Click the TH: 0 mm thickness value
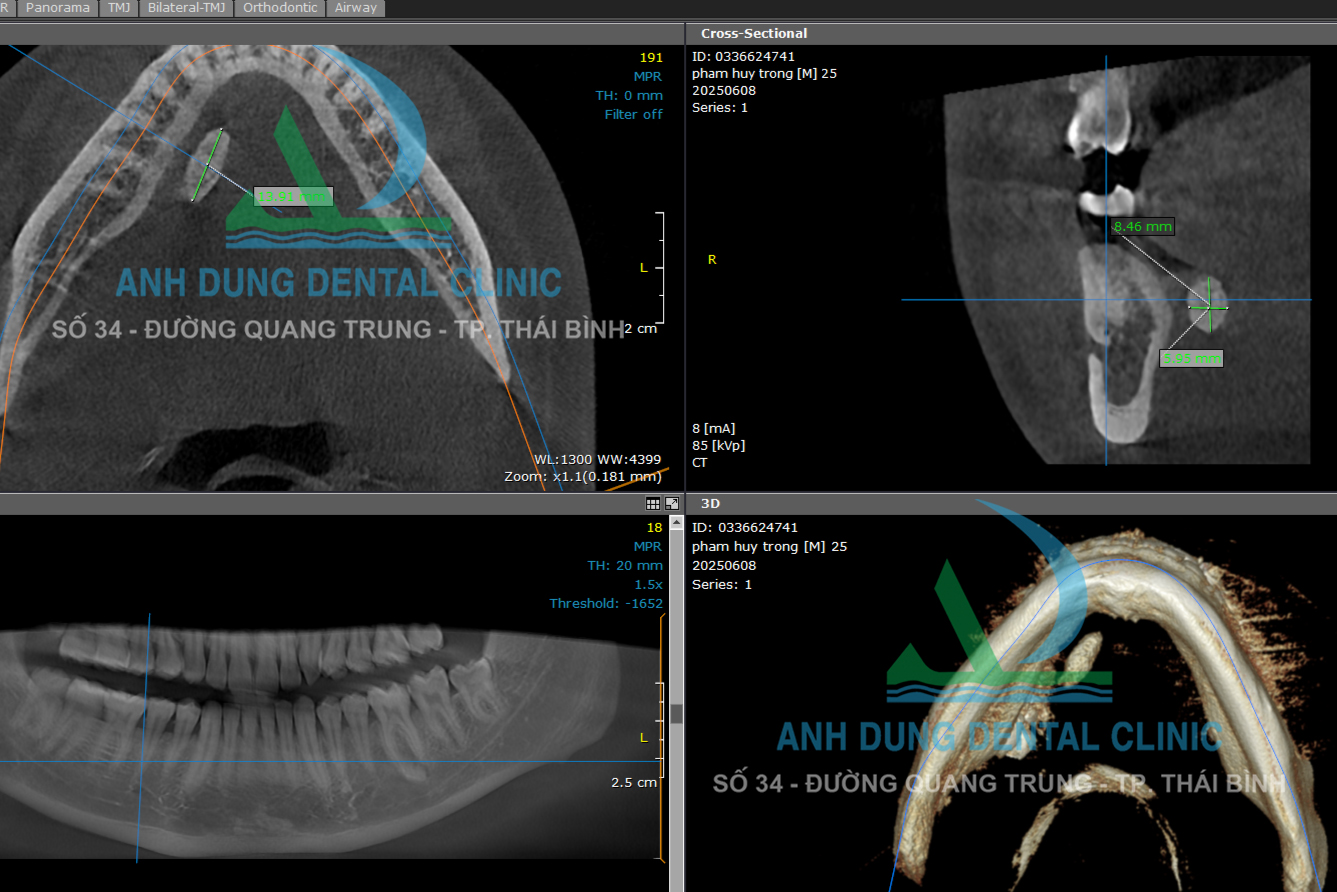The height and width of the screenshot is (892, 1337). (629, 95)
